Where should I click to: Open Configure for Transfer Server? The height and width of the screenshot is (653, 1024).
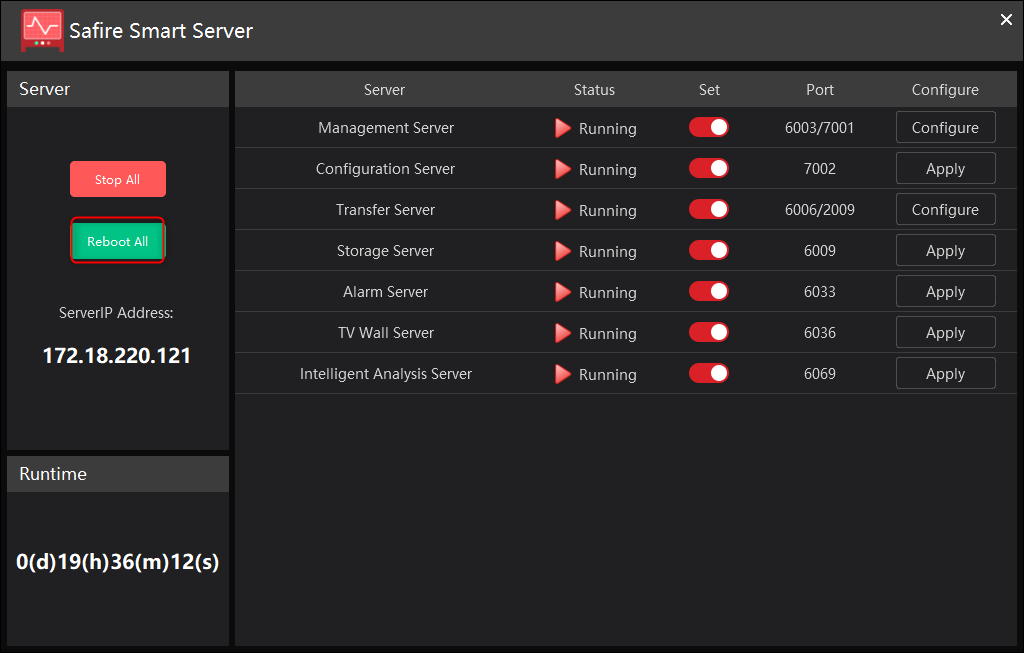coord(945,209)
